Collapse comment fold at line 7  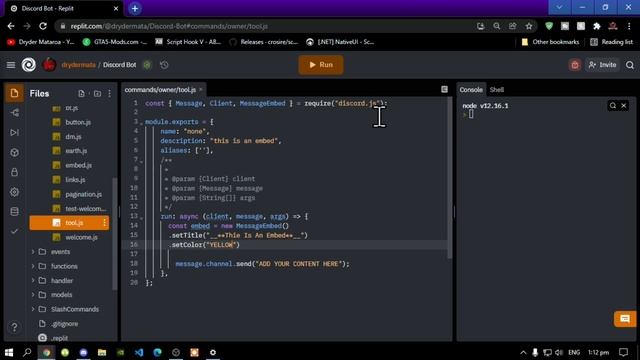pyautogui.click(x=141, y=161)
